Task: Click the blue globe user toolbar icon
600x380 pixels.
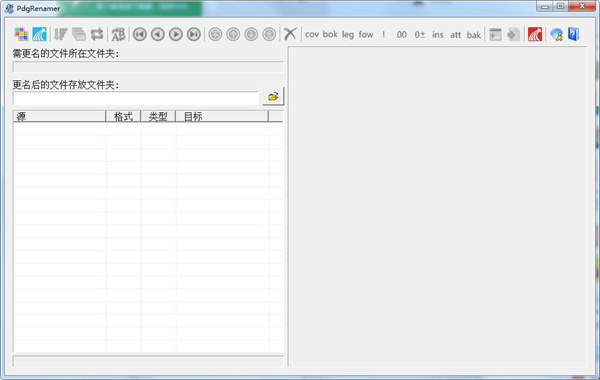Action: point(556,34)
